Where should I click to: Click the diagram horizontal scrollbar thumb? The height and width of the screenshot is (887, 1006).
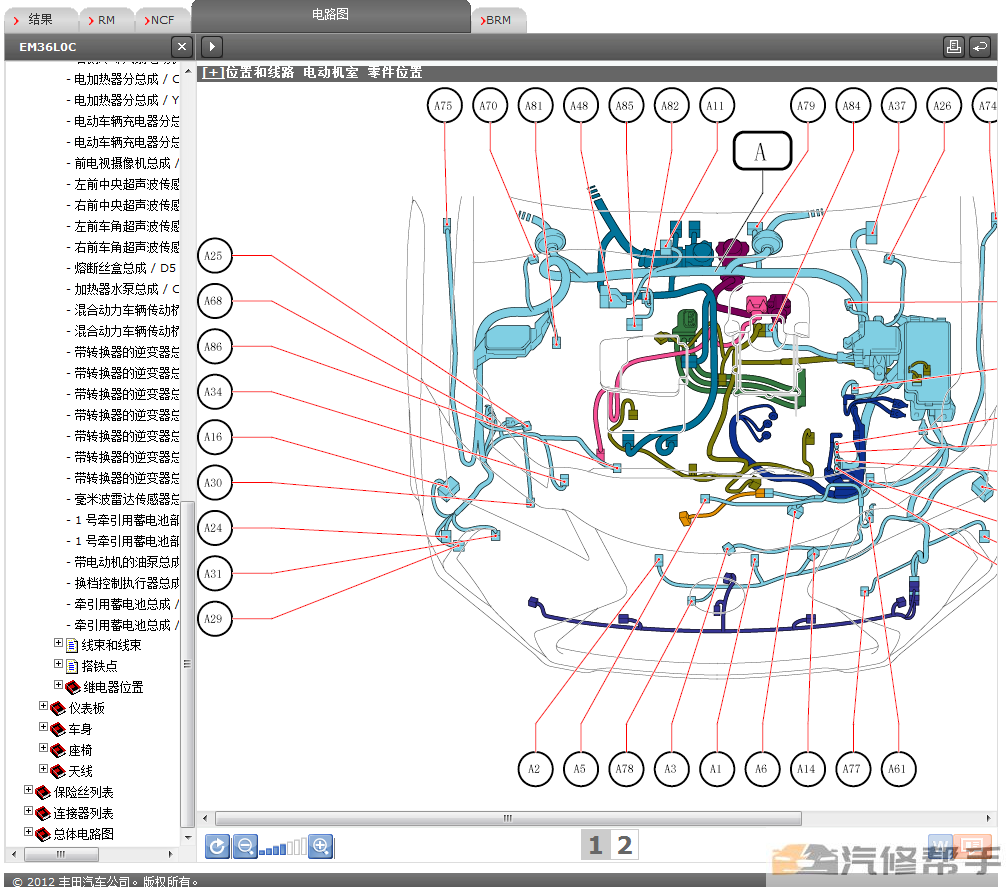click(x=508, y=818)
